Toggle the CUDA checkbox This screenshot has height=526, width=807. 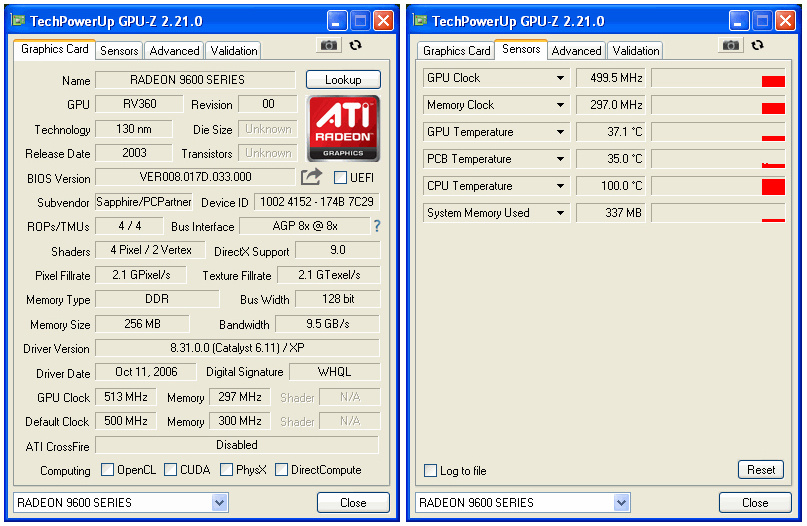(170, 469)
